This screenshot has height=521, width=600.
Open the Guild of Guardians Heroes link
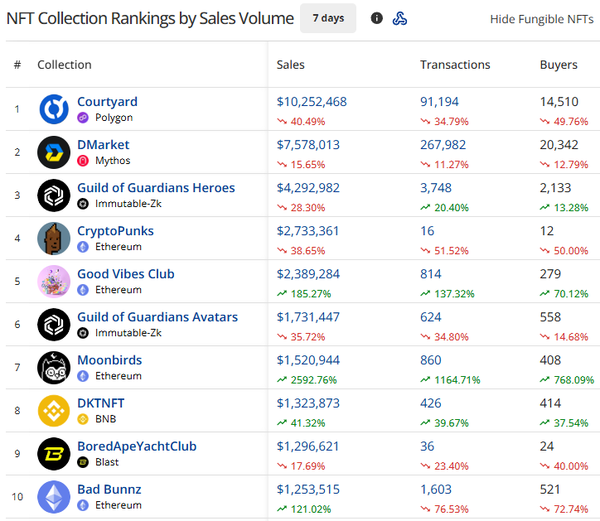[x=156, y=188]
